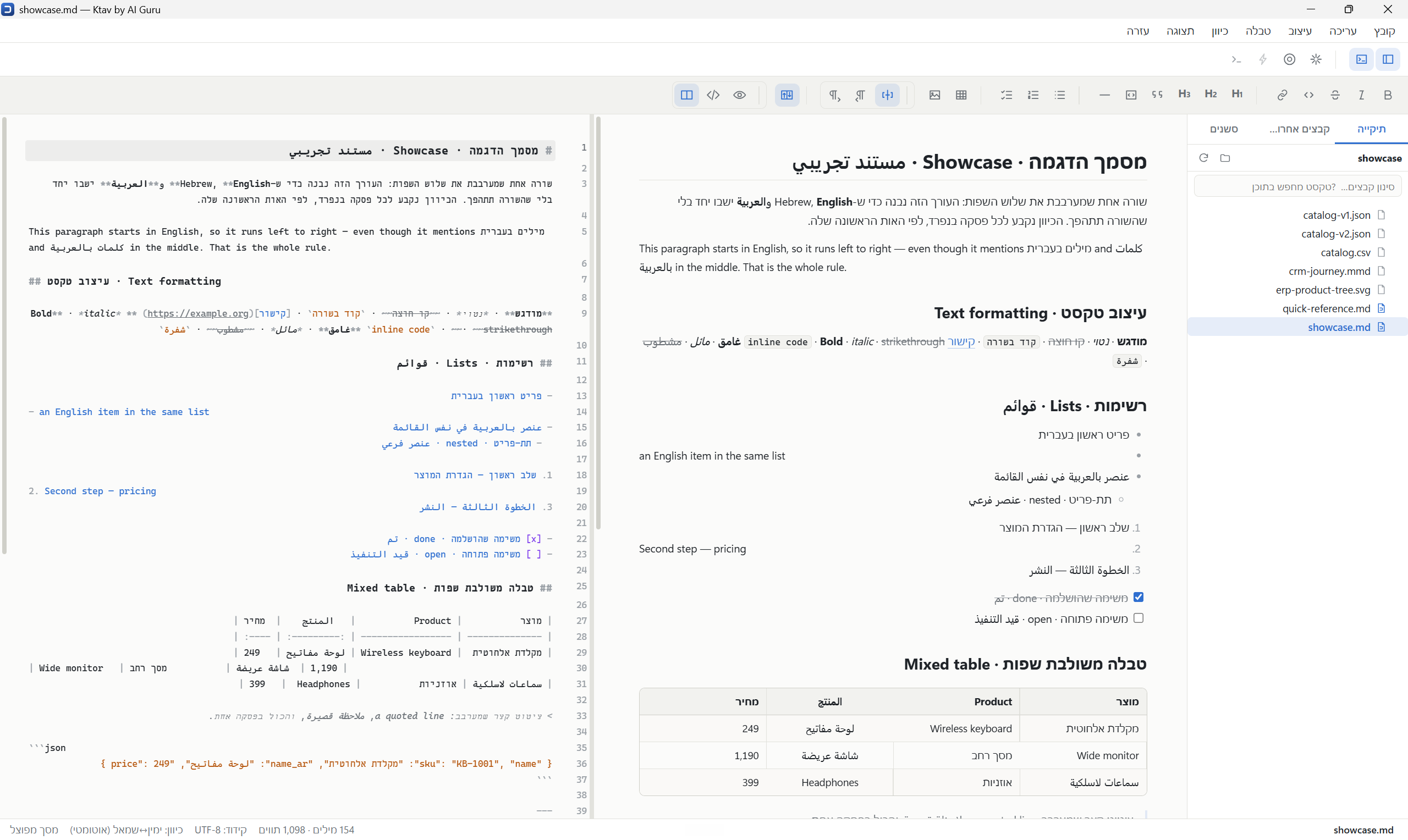Screen dimensions: 1408x840
Task: Select showcase.md in file list
Action: [x=1297, y=327]
